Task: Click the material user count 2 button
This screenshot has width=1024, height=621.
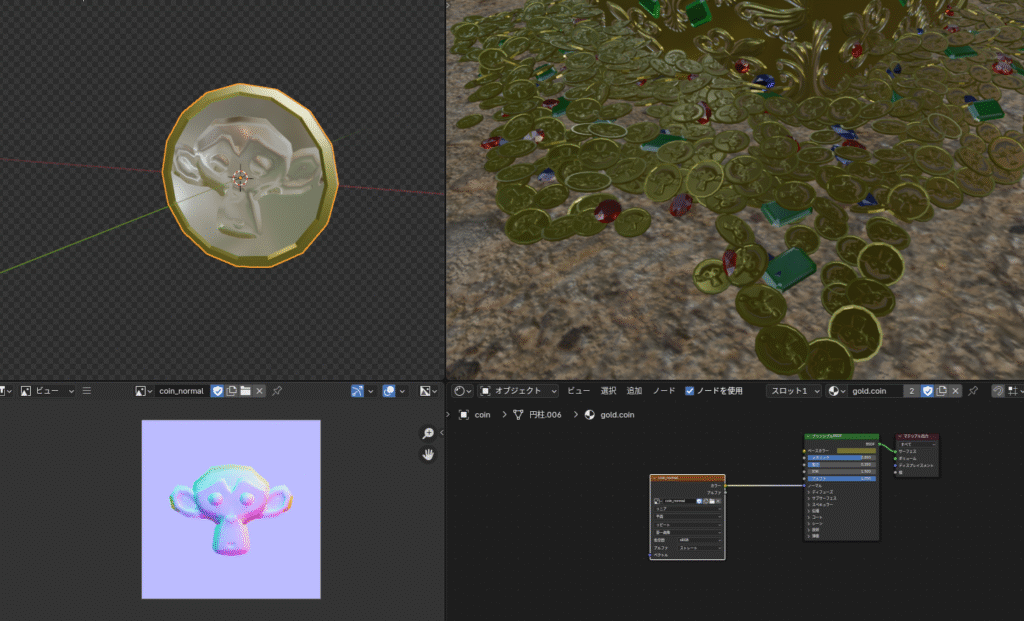Action: point(912,391)
